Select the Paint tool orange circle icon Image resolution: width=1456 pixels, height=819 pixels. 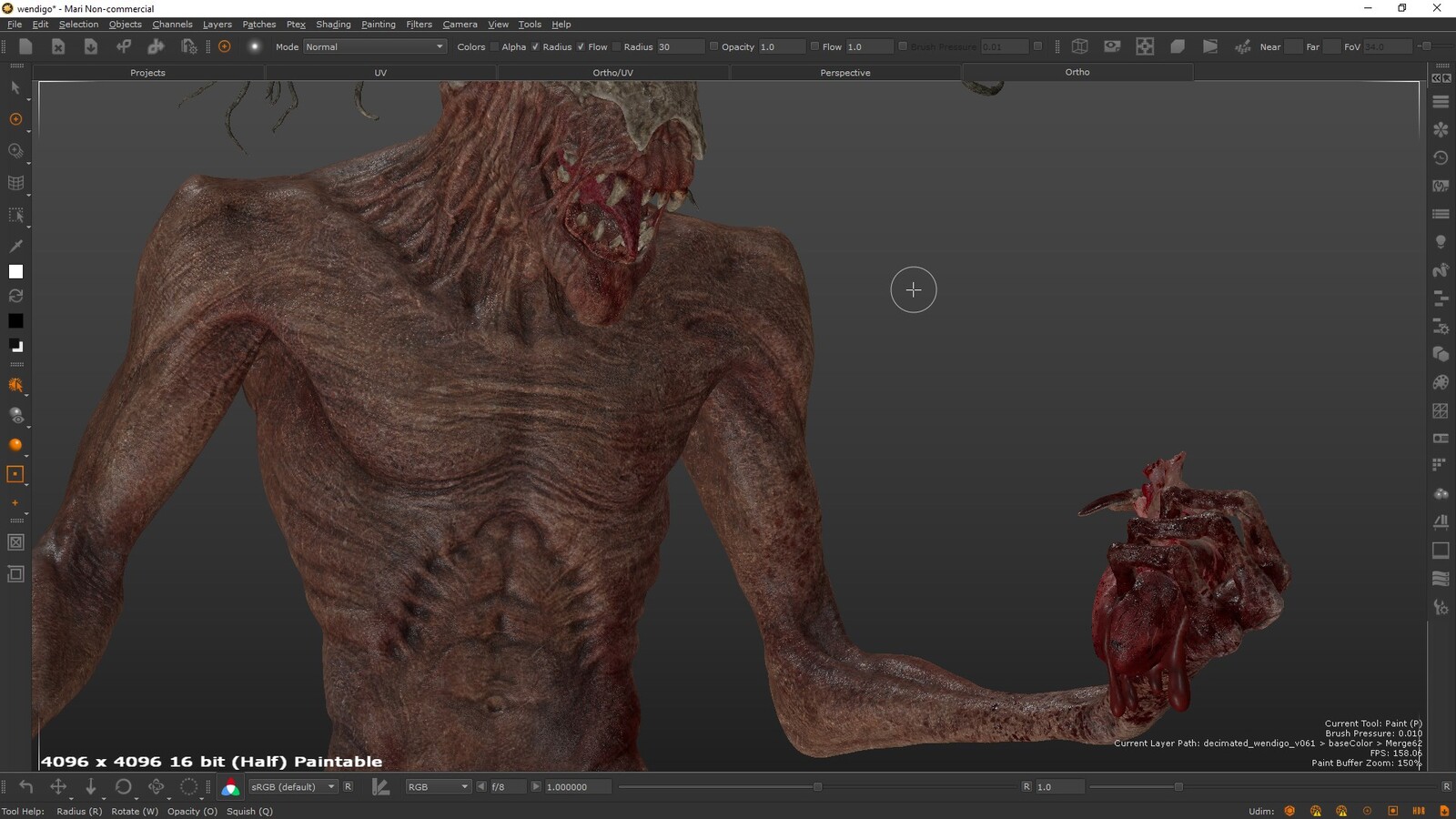tap(15, 119)
